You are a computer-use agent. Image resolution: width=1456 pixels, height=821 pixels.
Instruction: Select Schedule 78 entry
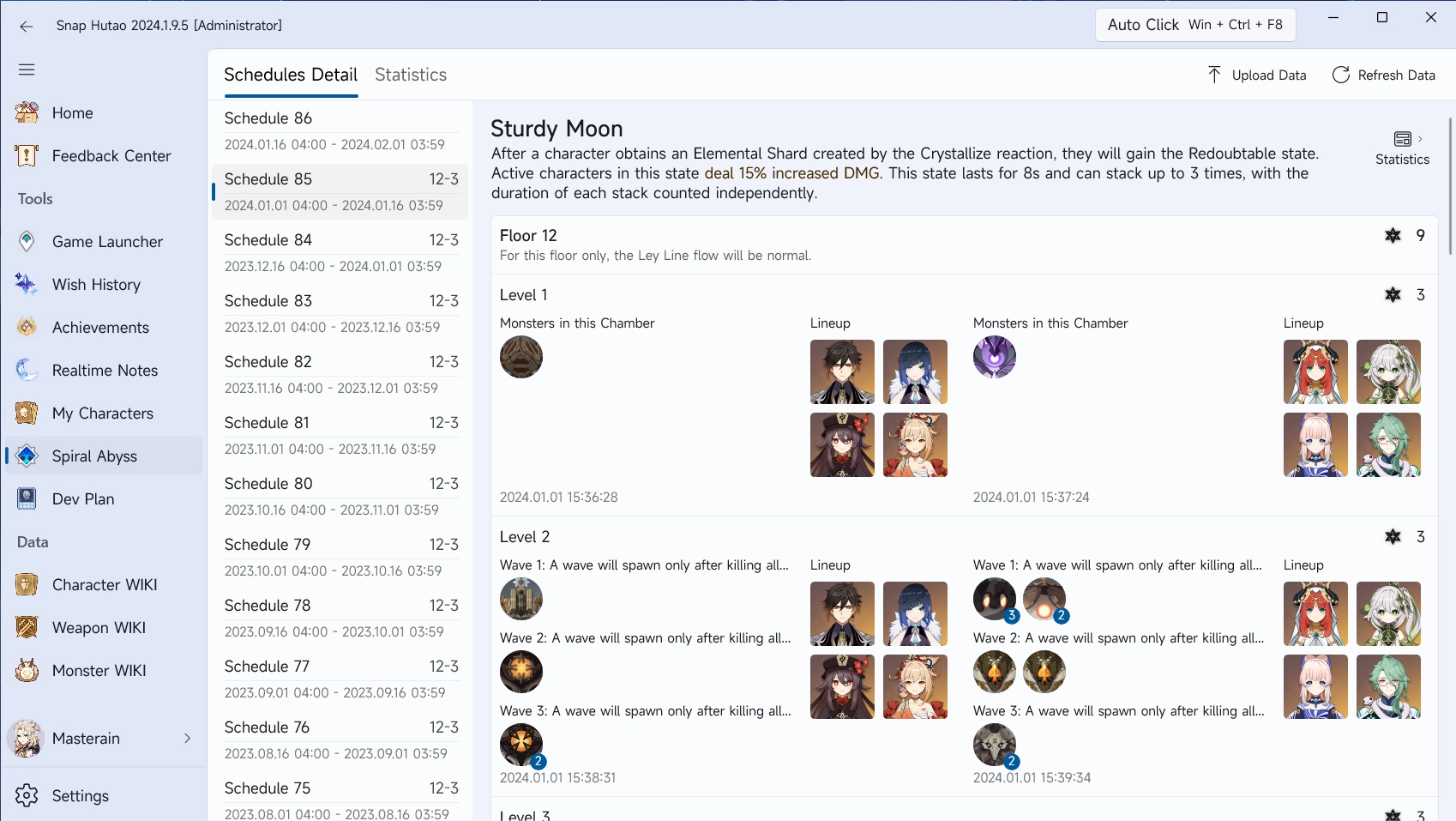click(340, 618)
